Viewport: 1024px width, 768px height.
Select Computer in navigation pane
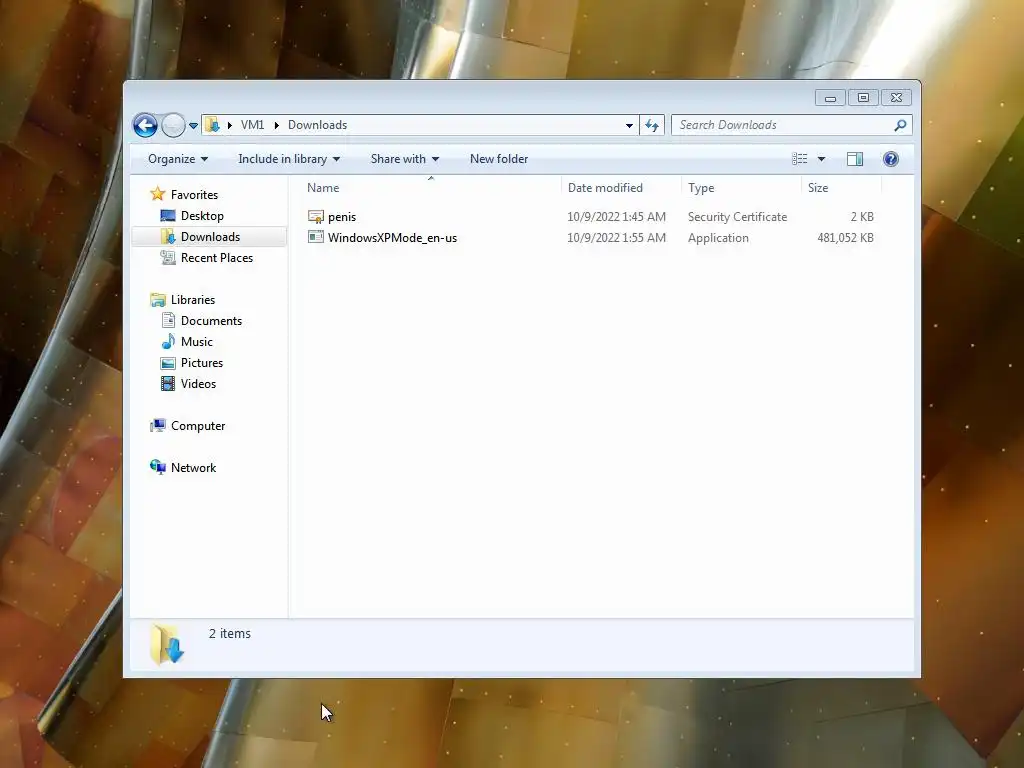198,426
